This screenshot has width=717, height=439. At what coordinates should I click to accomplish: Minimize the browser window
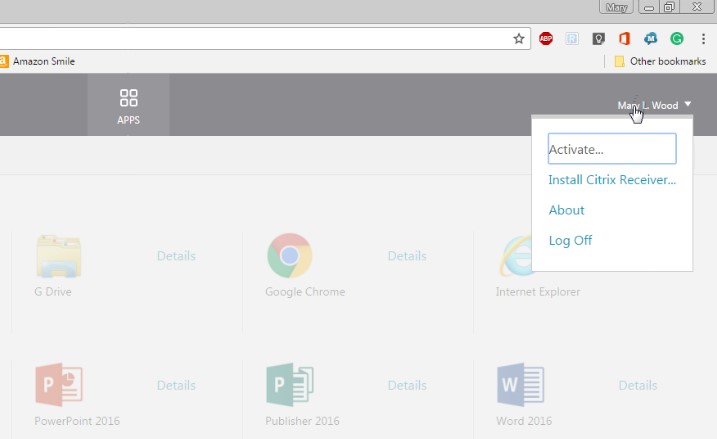click(648, 7)
